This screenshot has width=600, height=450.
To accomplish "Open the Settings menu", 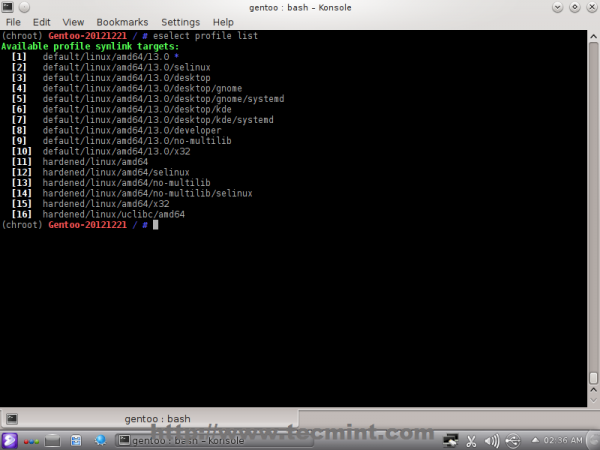I will [x=180, y=22].
